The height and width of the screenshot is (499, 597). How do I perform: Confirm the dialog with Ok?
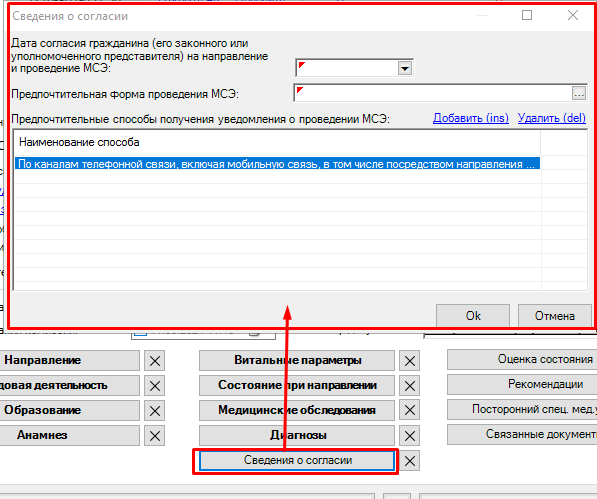[473, 316]
